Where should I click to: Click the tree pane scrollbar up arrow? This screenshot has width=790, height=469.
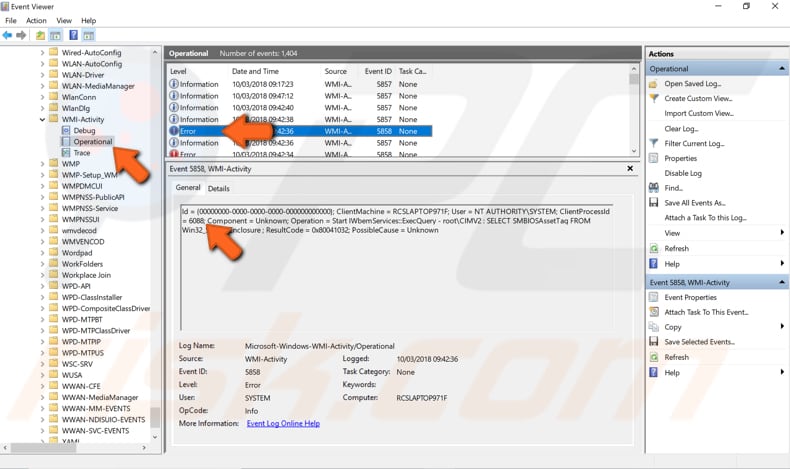155,52
